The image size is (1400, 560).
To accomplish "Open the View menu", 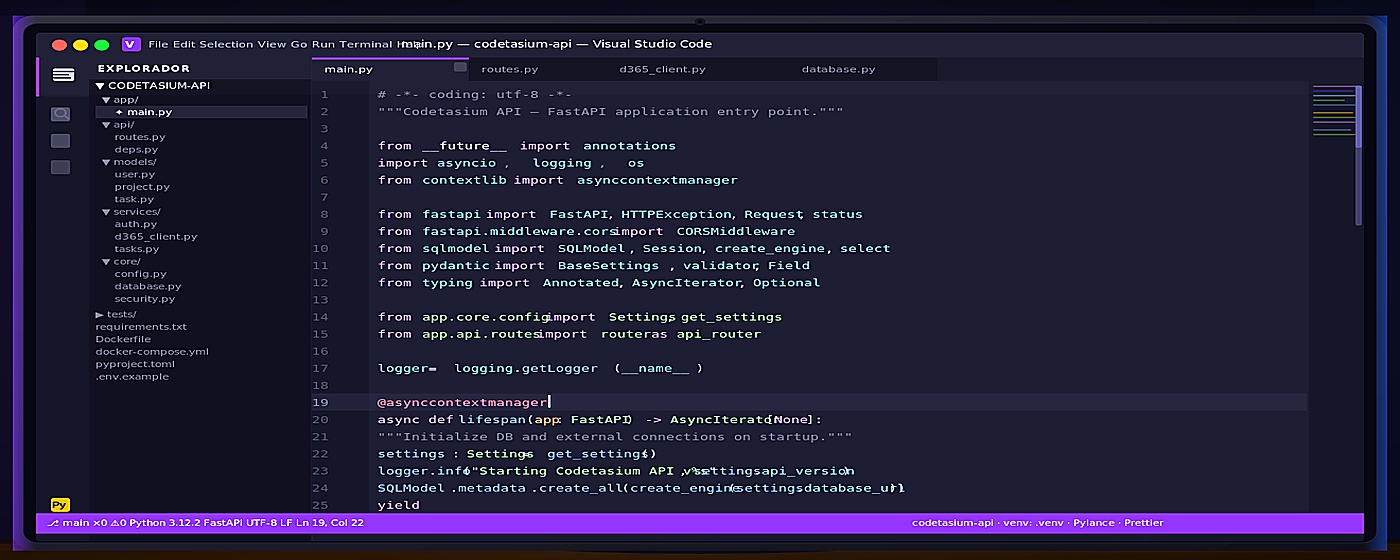I will tap(272, 44).
